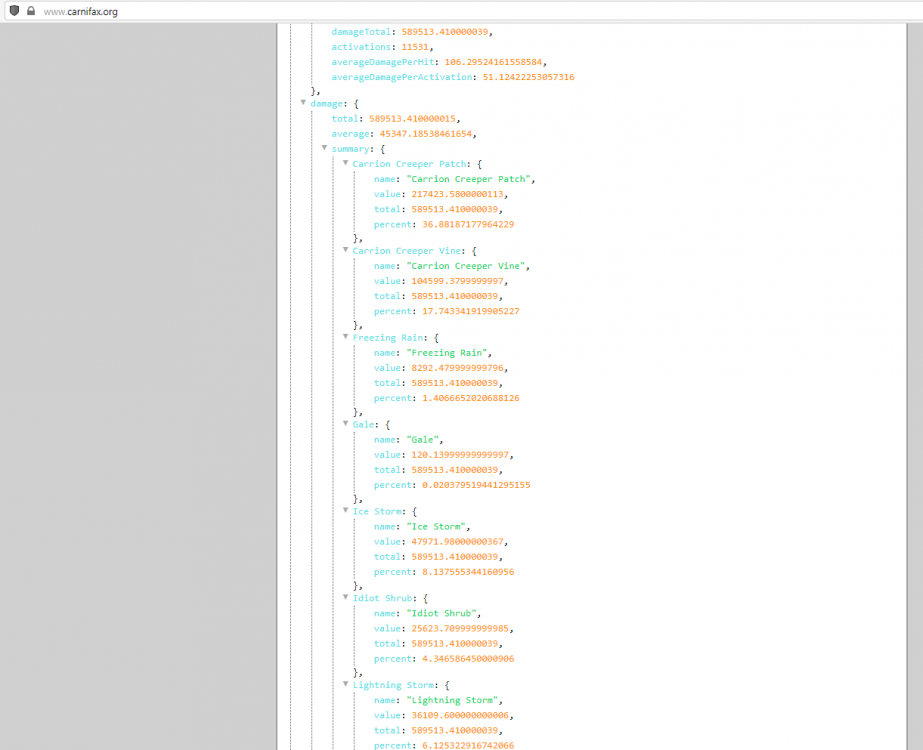Collapse the summary object node

[x=324, y=148]
